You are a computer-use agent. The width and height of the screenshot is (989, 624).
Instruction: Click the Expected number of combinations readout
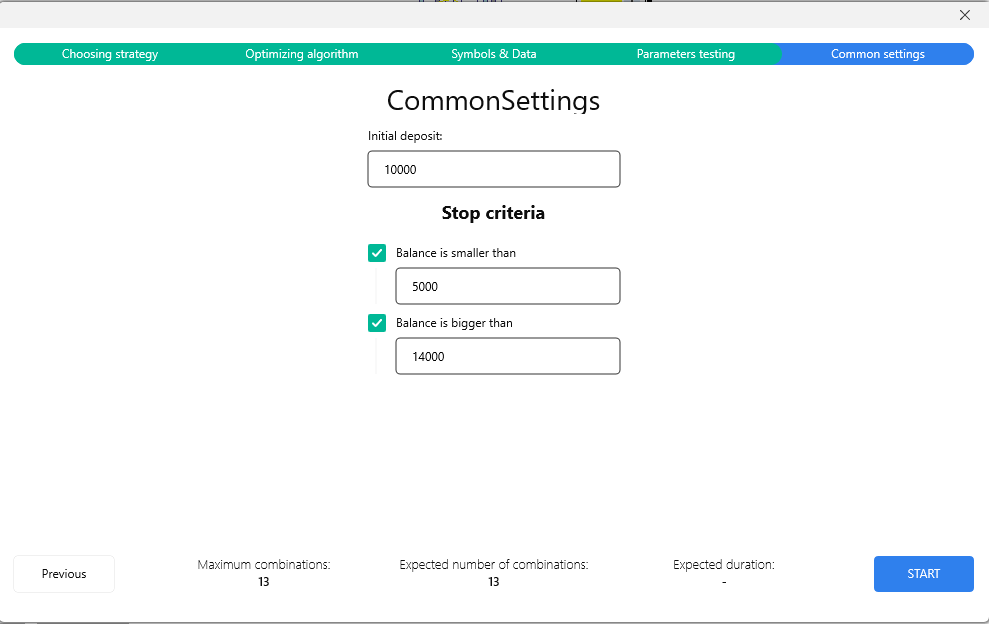[x=494, y=573]
